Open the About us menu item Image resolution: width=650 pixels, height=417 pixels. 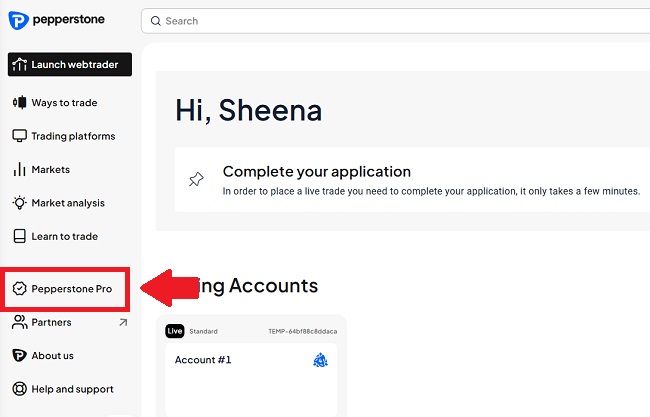pos(53,356)
